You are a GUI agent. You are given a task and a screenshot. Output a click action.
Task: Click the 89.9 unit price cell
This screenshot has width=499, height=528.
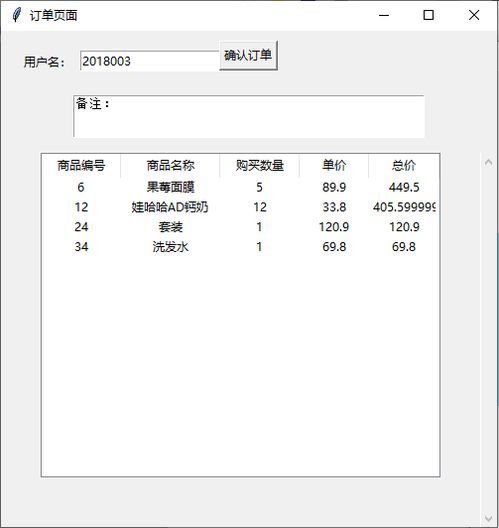point(334,187)
